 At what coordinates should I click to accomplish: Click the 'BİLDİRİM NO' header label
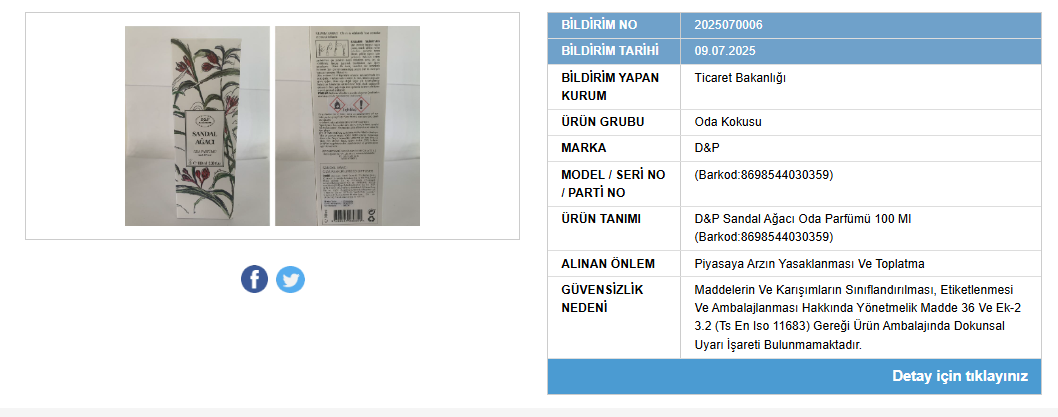[599, 25]
